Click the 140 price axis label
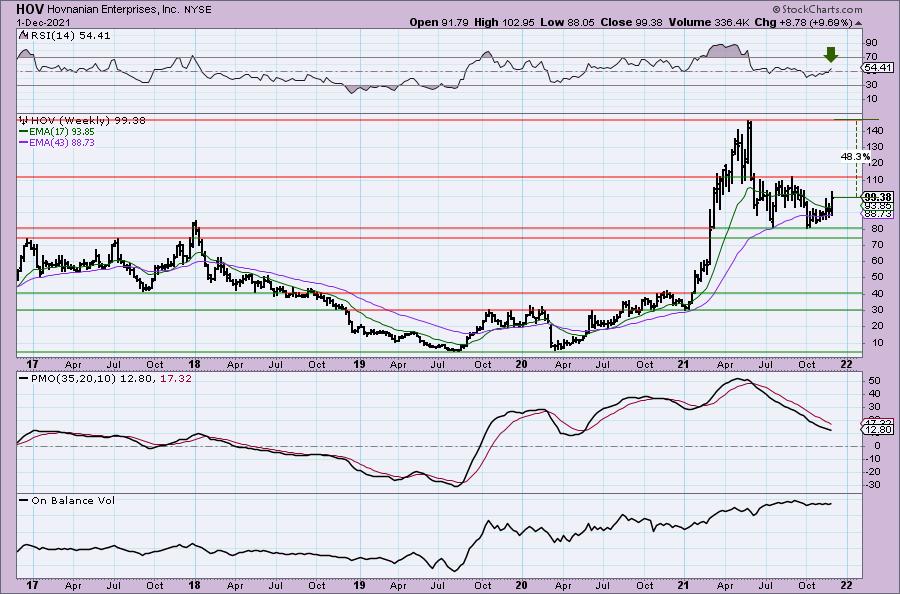Screen dimensions: 900x594 [875, 131]
